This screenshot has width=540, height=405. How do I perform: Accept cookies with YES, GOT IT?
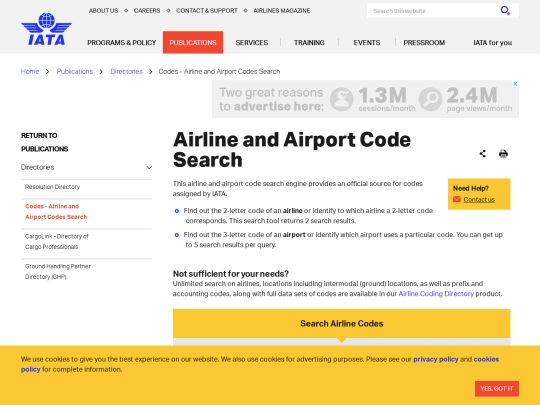pos(497,388)
